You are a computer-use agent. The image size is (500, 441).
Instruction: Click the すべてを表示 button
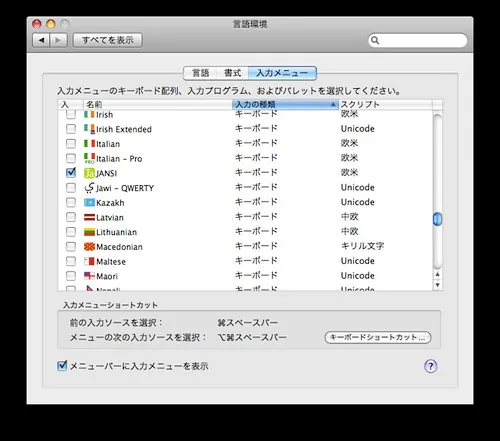pos(108,40)
